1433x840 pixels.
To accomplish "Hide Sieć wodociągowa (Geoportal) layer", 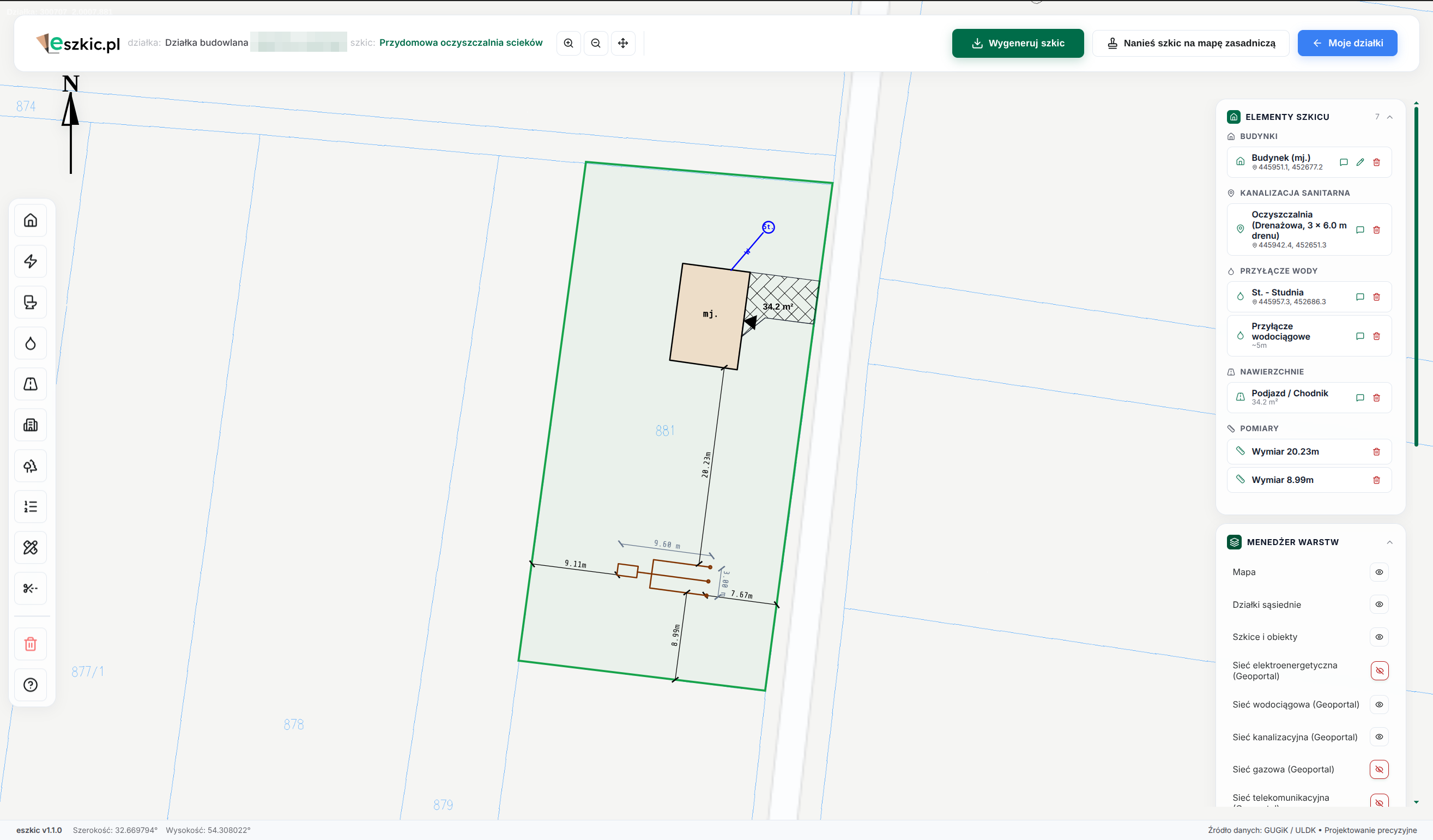I will [x=1380, y=705].
